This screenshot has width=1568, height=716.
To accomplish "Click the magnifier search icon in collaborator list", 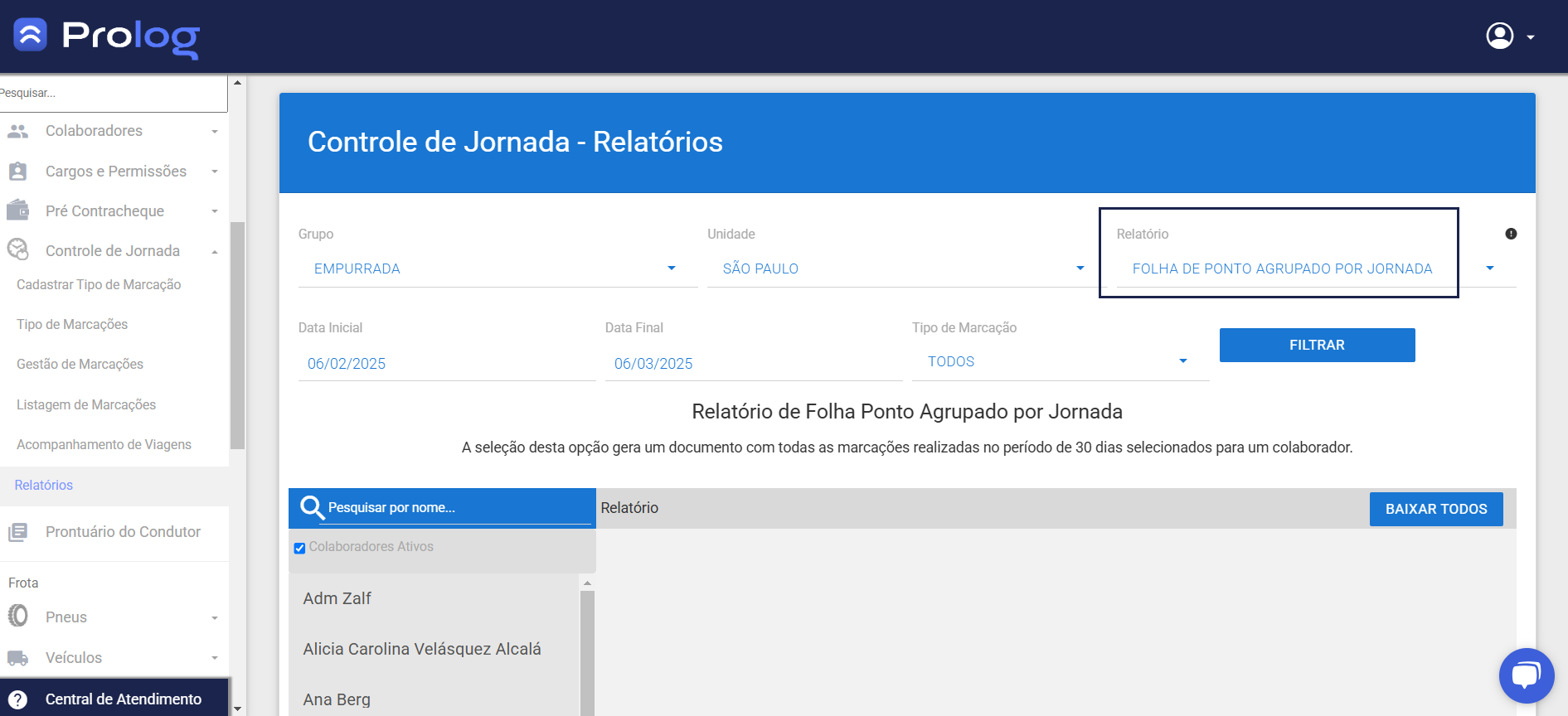I will tap(311, 507).
